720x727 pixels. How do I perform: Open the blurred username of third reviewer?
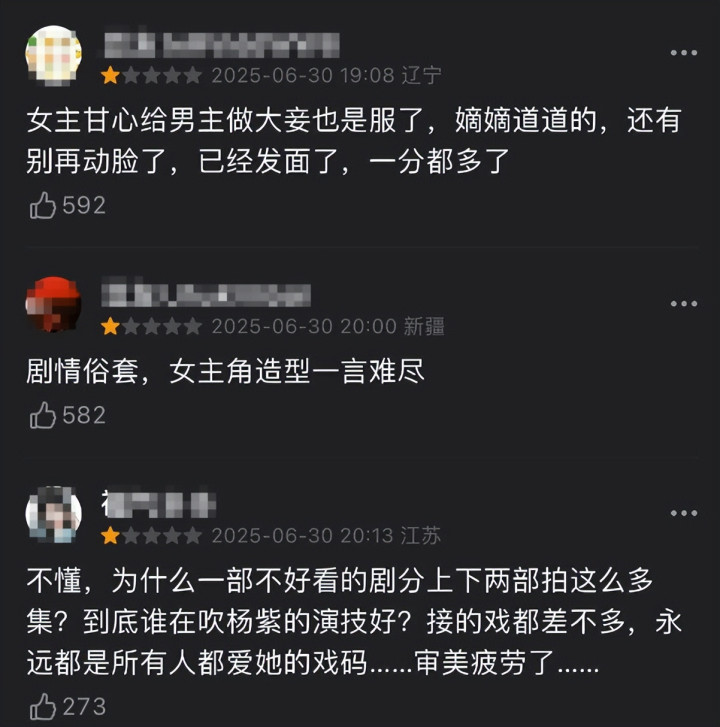159,503
